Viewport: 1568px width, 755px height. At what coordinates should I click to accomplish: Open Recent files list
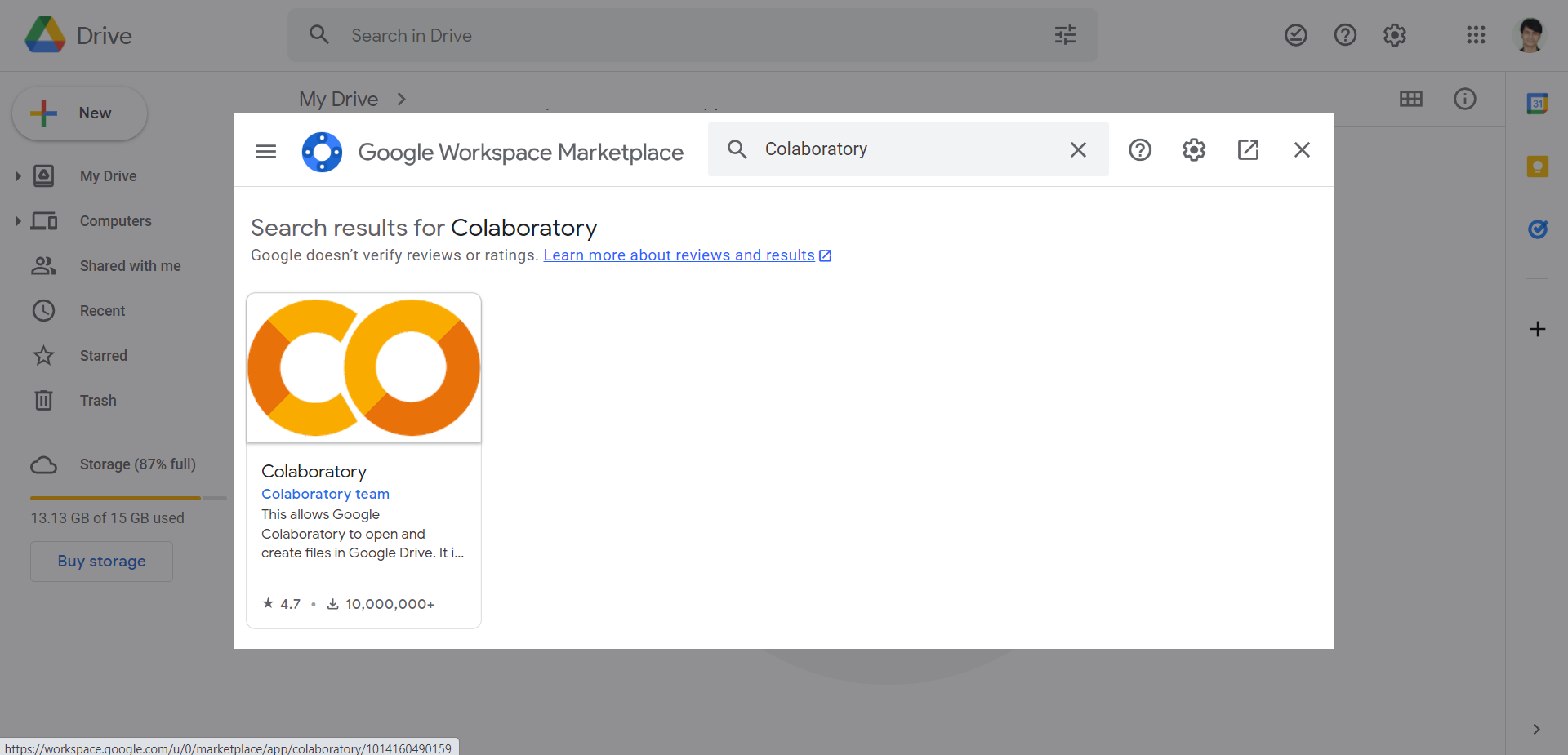pyautogui.click(x=102, y=311)
